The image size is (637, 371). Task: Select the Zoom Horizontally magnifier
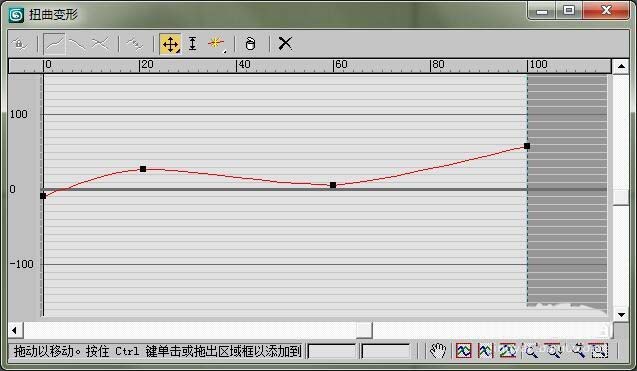click(531, 350)
